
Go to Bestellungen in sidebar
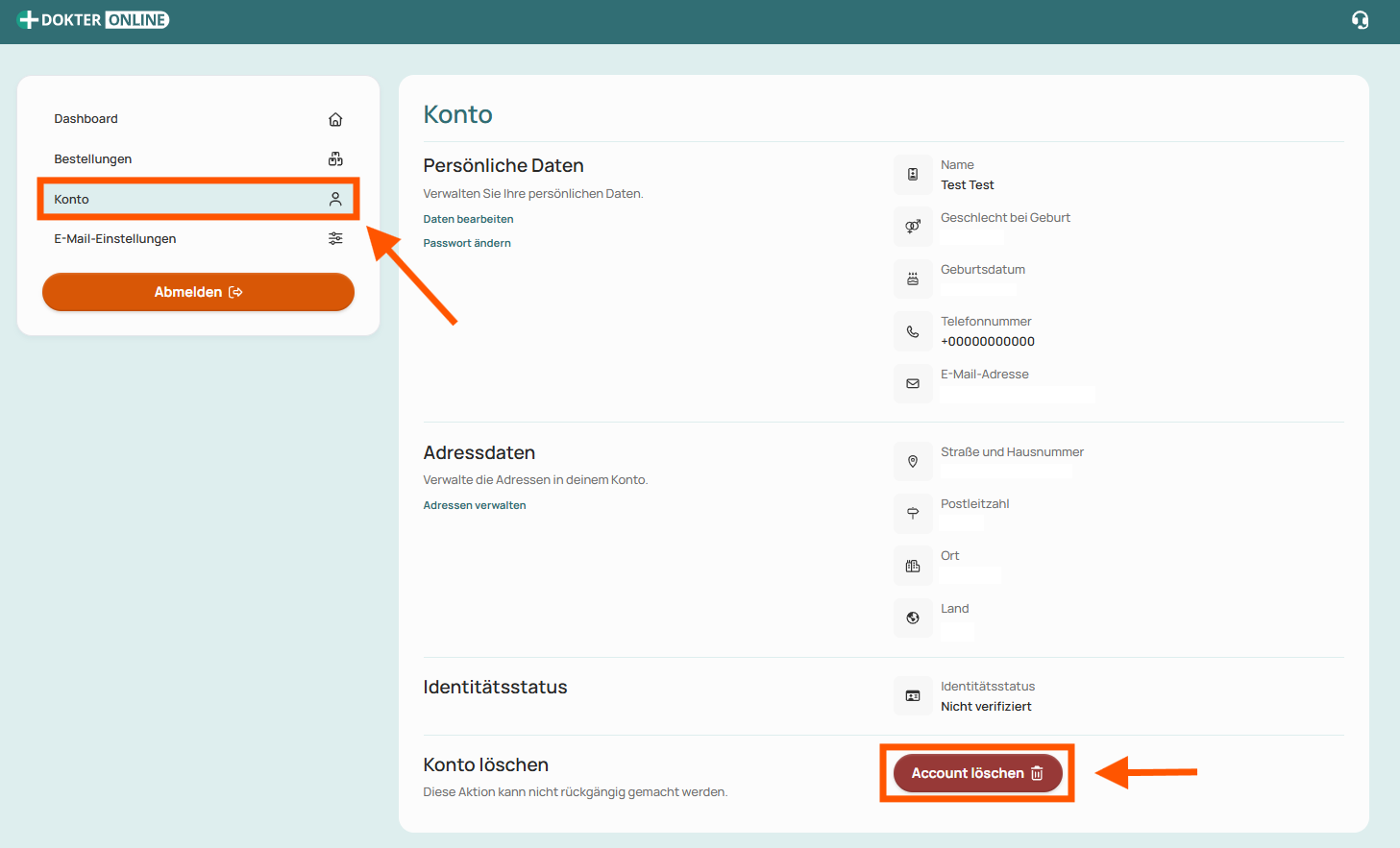pyautogui.click(x=198, y=159)
